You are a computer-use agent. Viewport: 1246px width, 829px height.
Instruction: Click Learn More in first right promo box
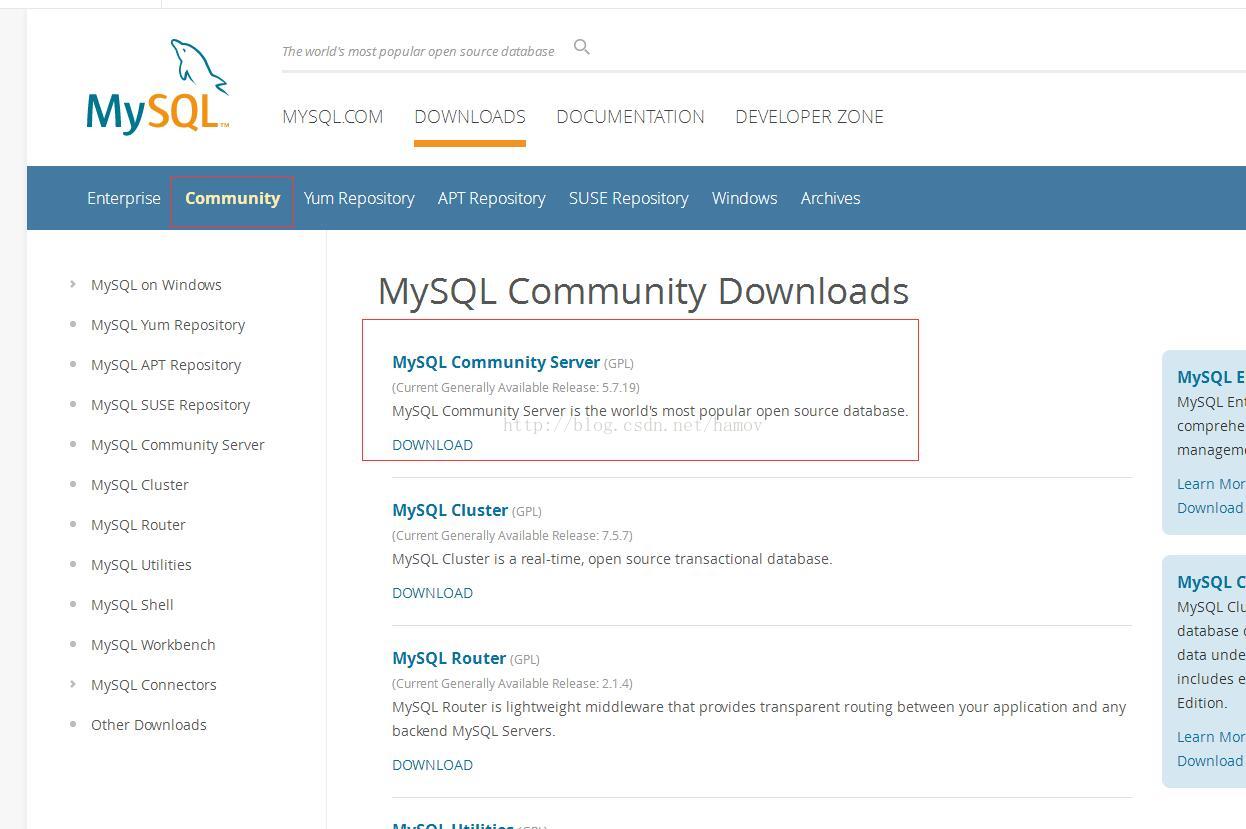tap(1211, 484)
